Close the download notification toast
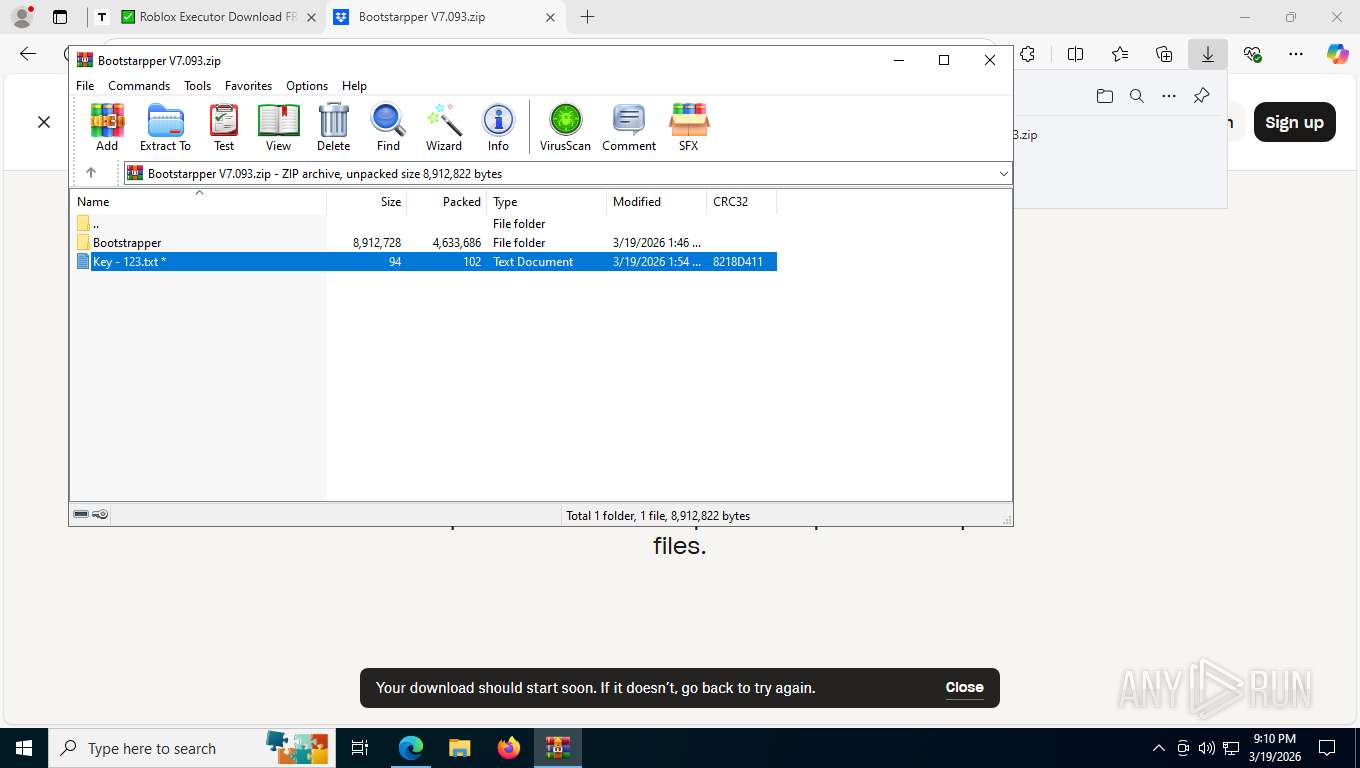The height and width of the screenshot is (768, 1360). click(964, 687)
